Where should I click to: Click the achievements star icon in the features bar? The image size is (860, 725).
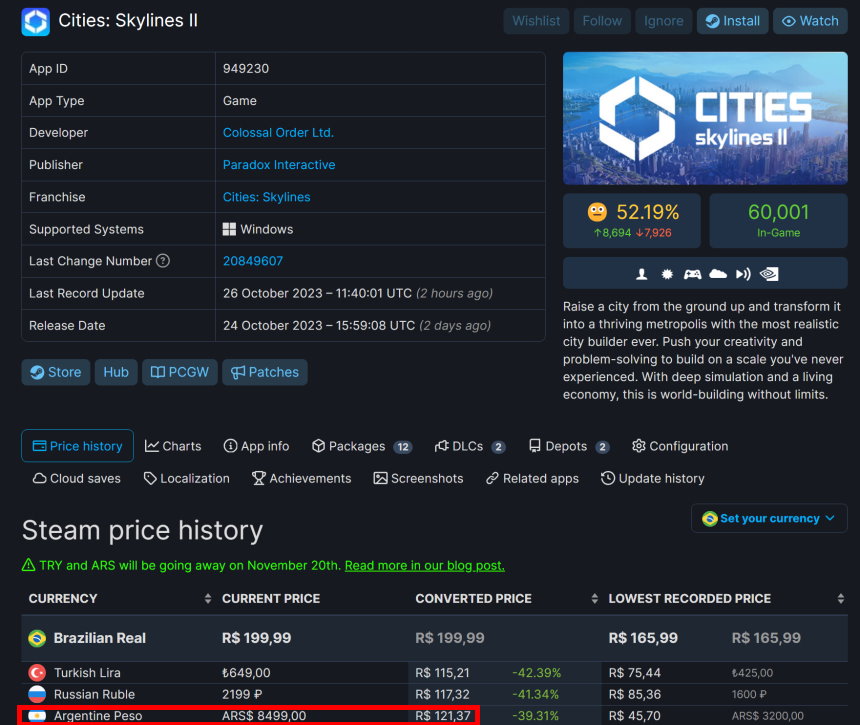[x=667, y=274]
